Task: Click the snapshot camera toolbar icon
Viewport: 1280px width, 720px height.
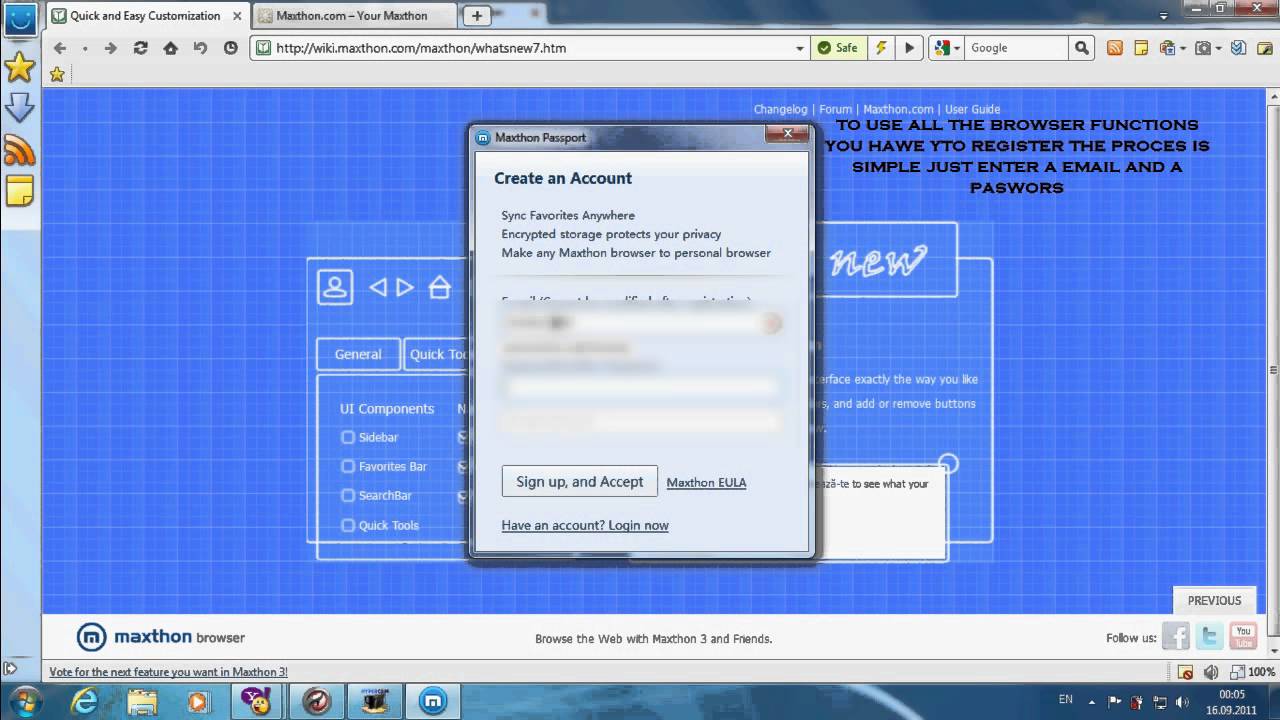Action: pos(1203,48)
